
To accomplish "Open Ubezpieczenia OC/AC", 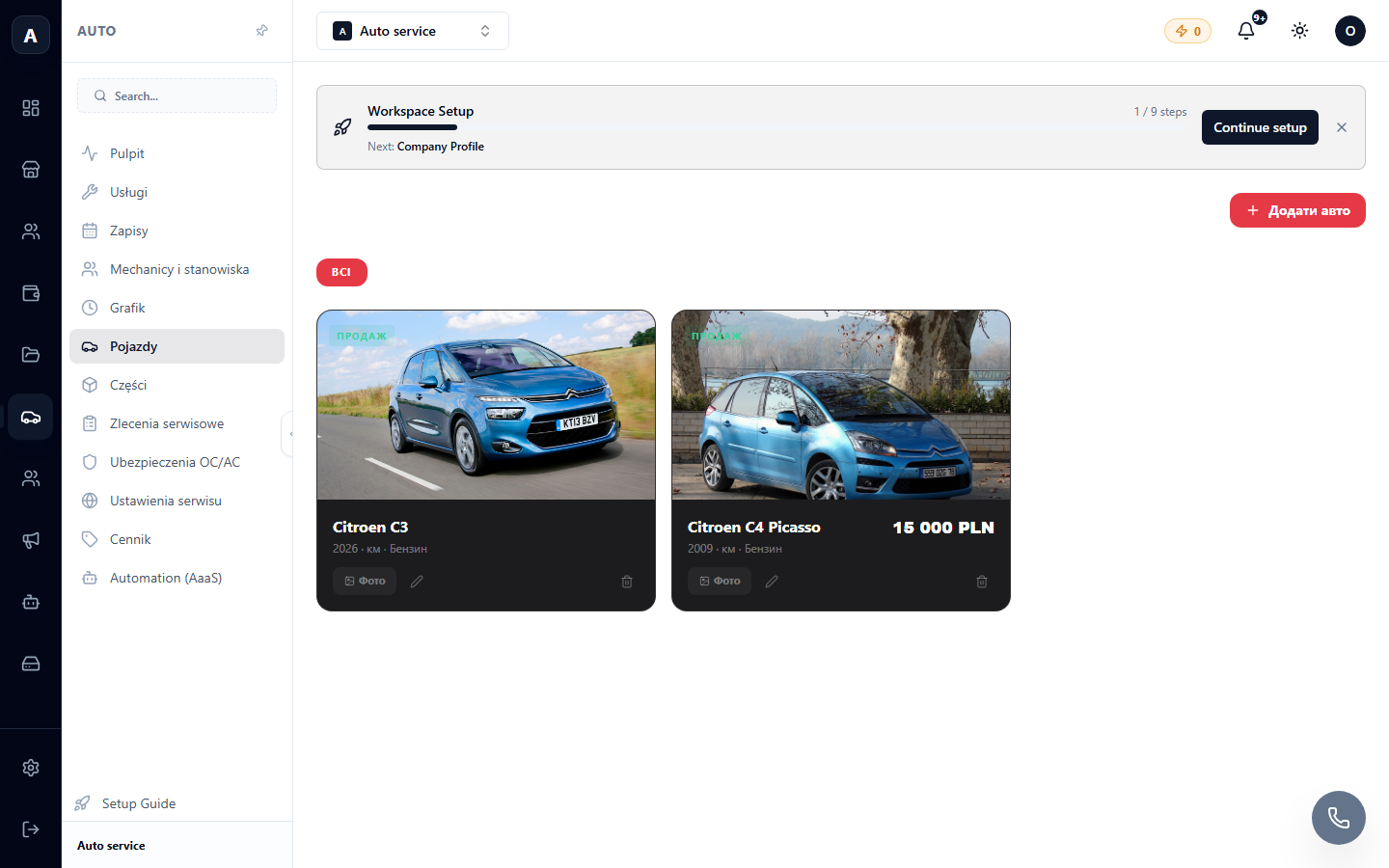I will [177, 462].
